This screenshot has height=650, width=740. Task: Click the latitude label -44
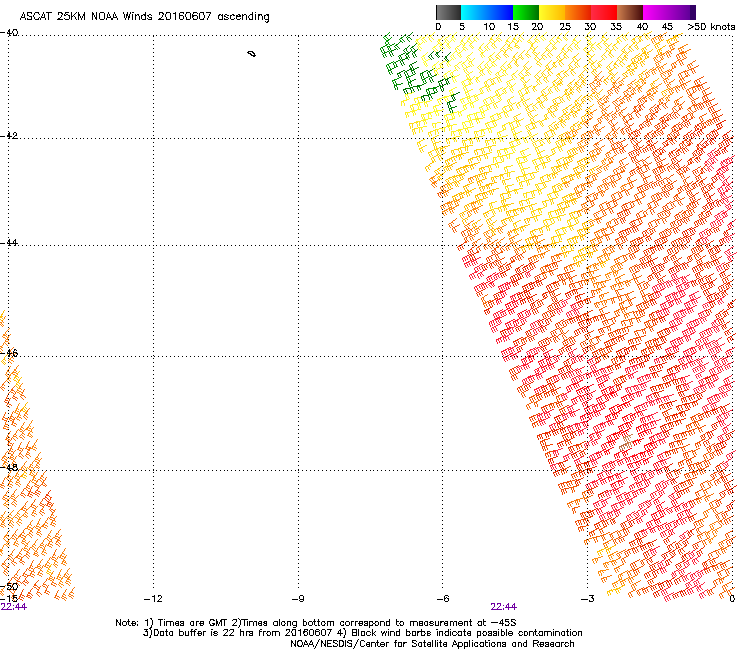click(9, 243)
